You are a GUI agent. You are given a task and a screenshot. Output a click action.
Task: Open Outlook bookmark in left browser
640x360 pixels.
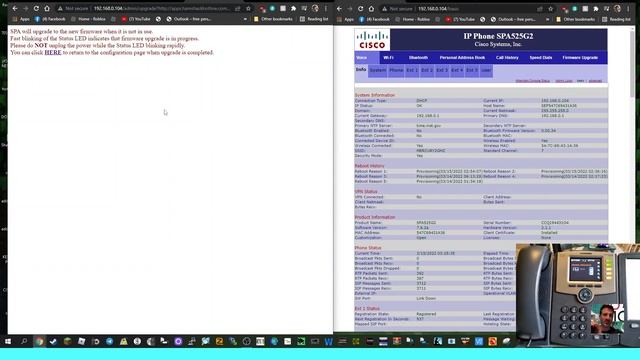pyautogui.click(x=189, y=19)
